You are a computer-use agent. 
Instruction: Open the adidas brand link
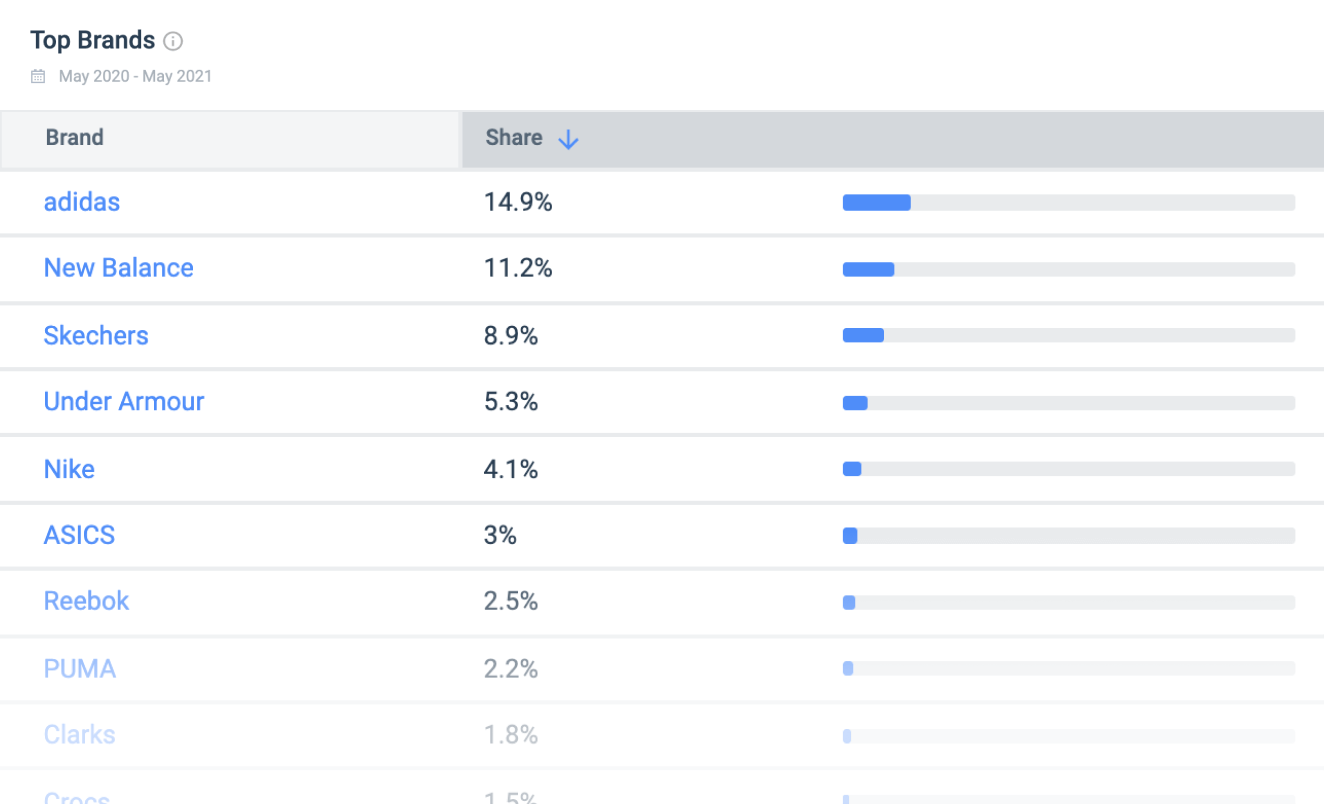coord(82,202)
